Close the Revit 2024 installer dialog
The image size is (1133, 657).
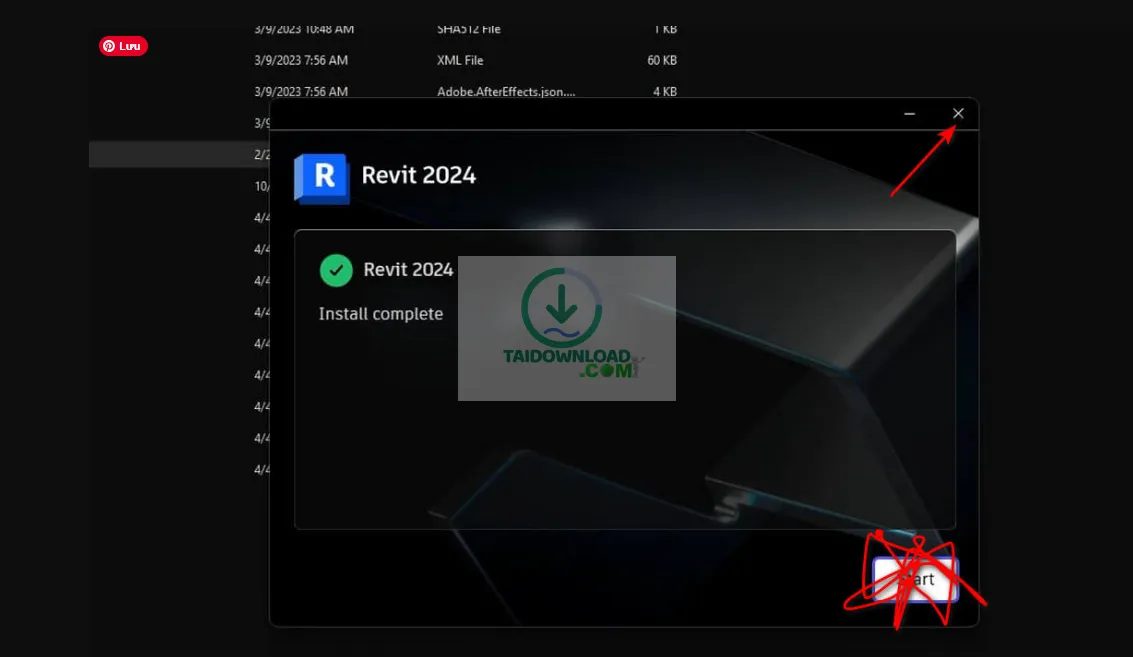point(958,113)
